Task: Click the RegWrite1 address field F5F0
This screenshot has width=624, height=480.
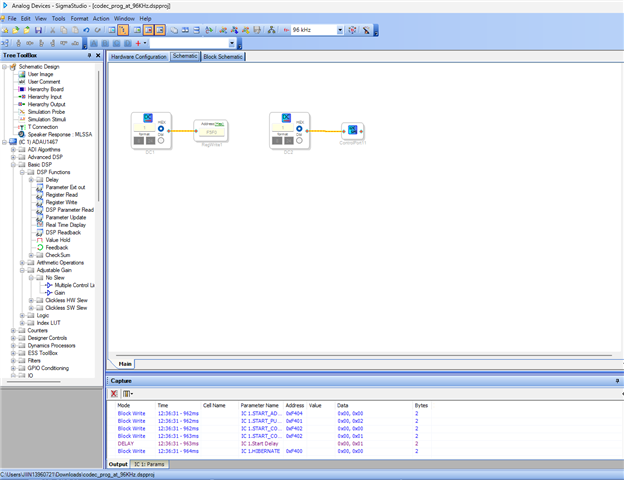Action: 211,132
